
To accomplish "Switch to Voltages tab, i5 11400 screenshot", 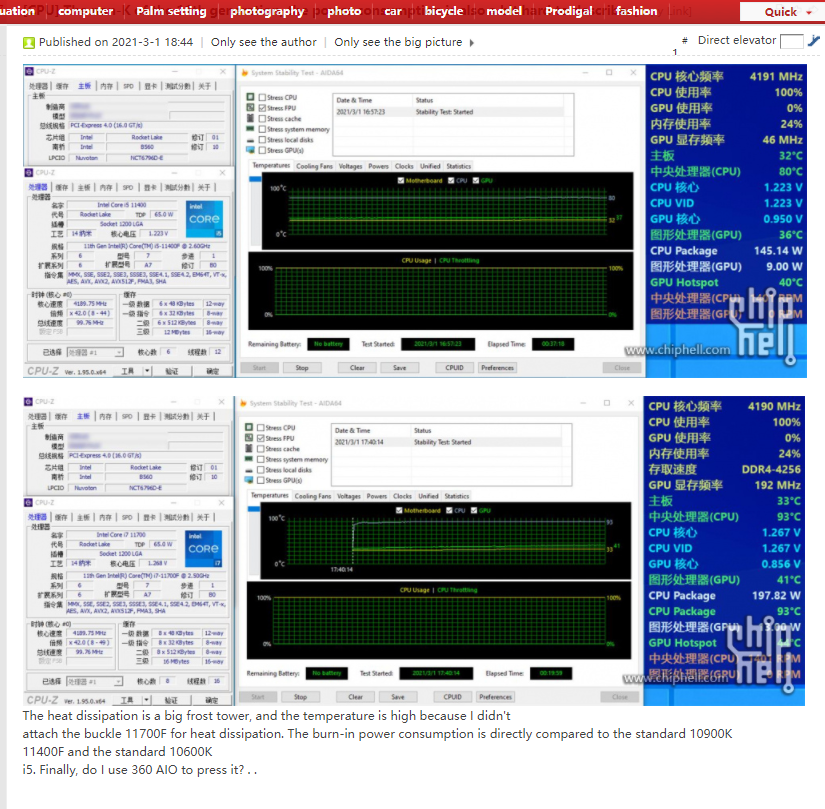I will coord(350,166).
